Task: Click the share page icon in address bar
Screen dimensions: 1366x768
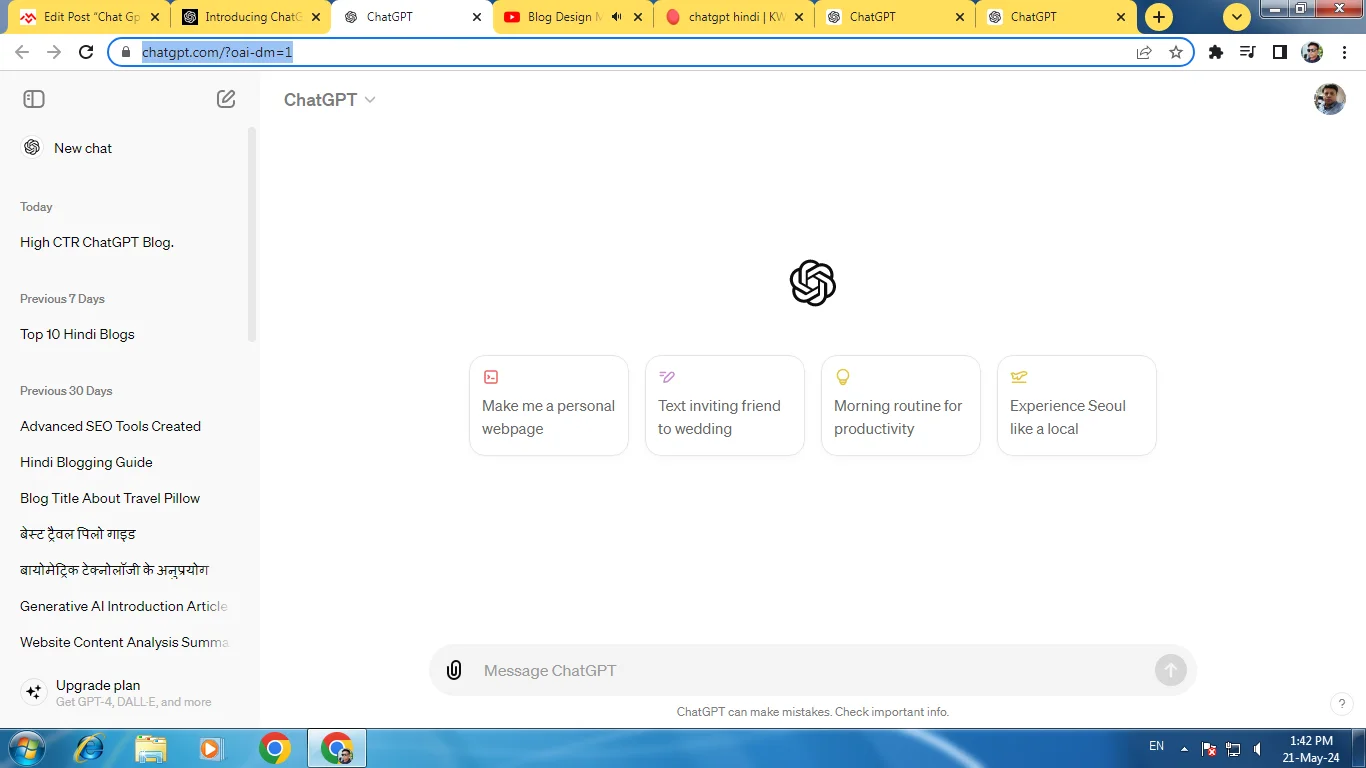Action: tap(1144, 52)
